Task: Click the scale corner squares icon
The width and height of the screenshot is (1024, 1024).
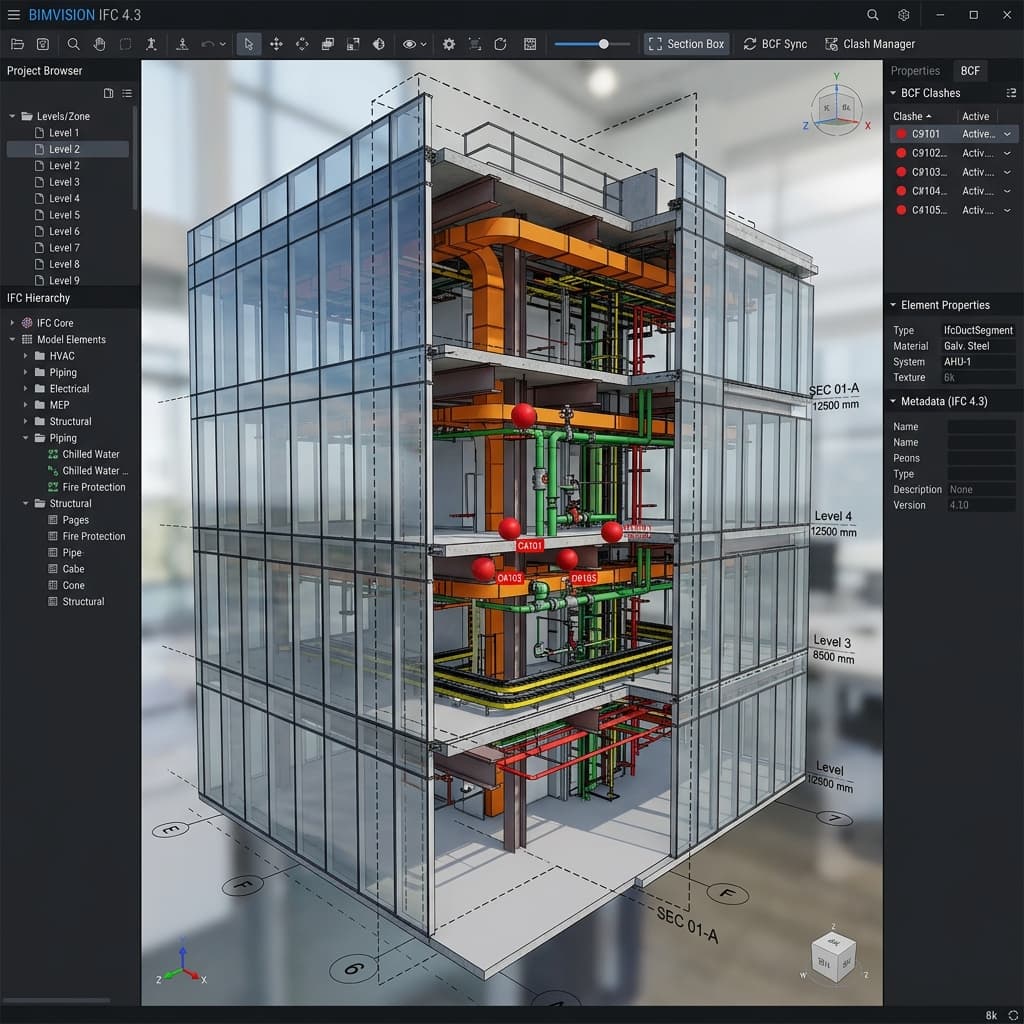Action: (353, 44)
